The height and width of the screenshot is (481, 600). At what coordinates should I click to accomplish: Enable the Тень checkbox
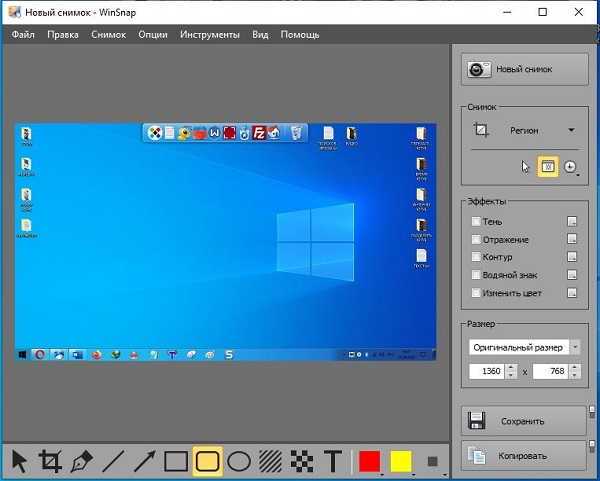[x=476, y=221]
